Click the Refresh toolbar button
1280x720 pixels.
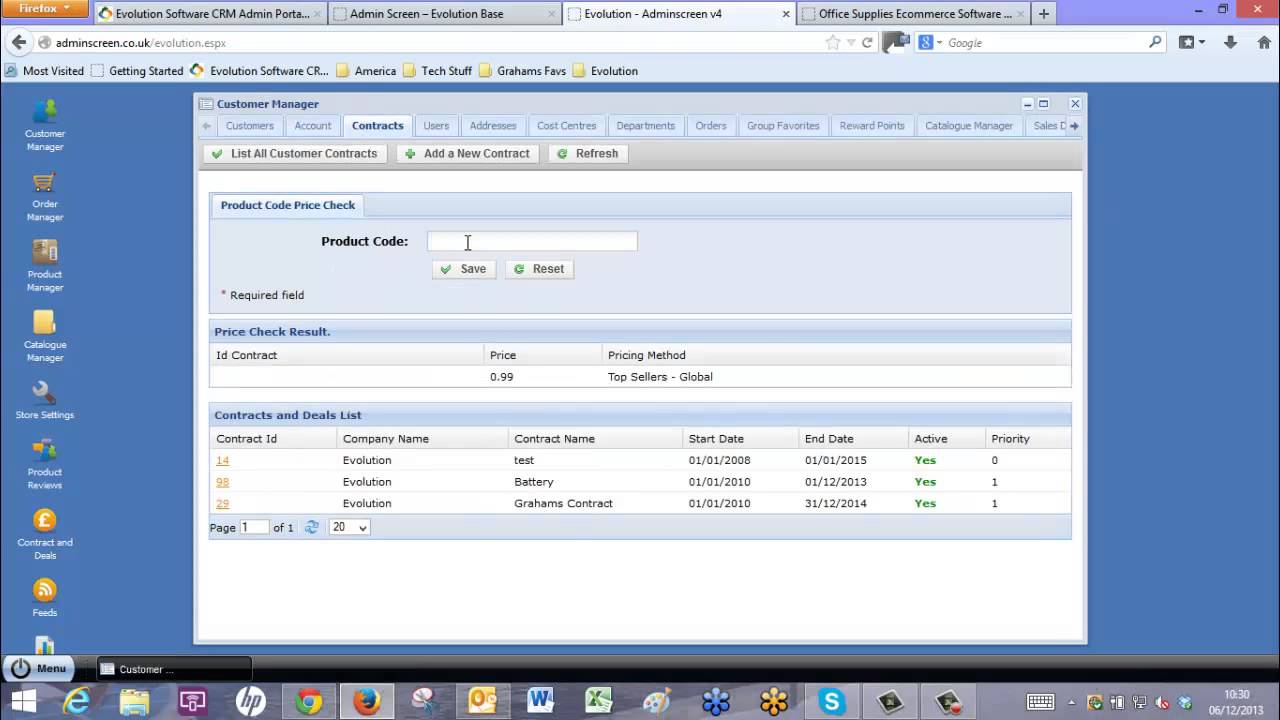point(587,154)
